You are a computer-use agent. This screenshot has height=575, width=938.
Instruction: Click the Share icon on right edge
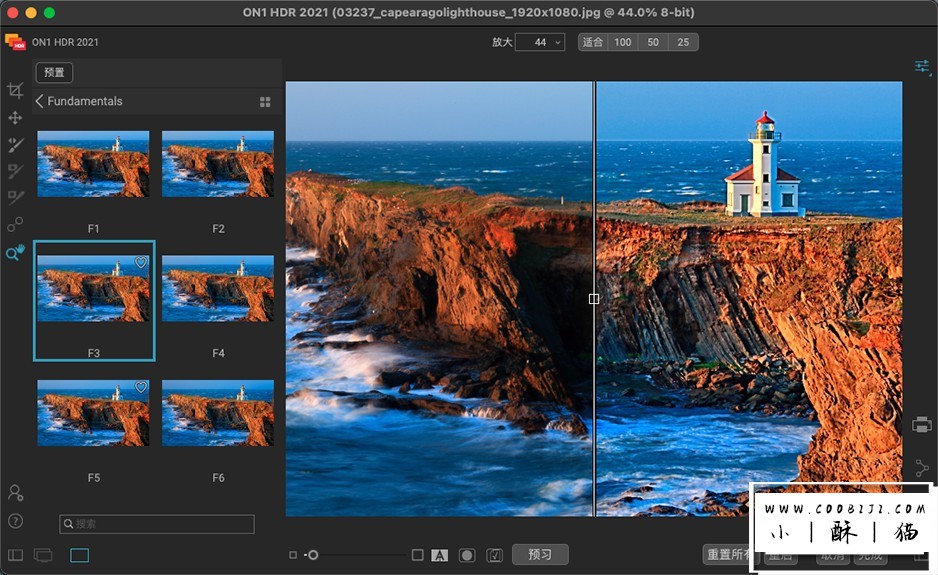click(921, 468)
